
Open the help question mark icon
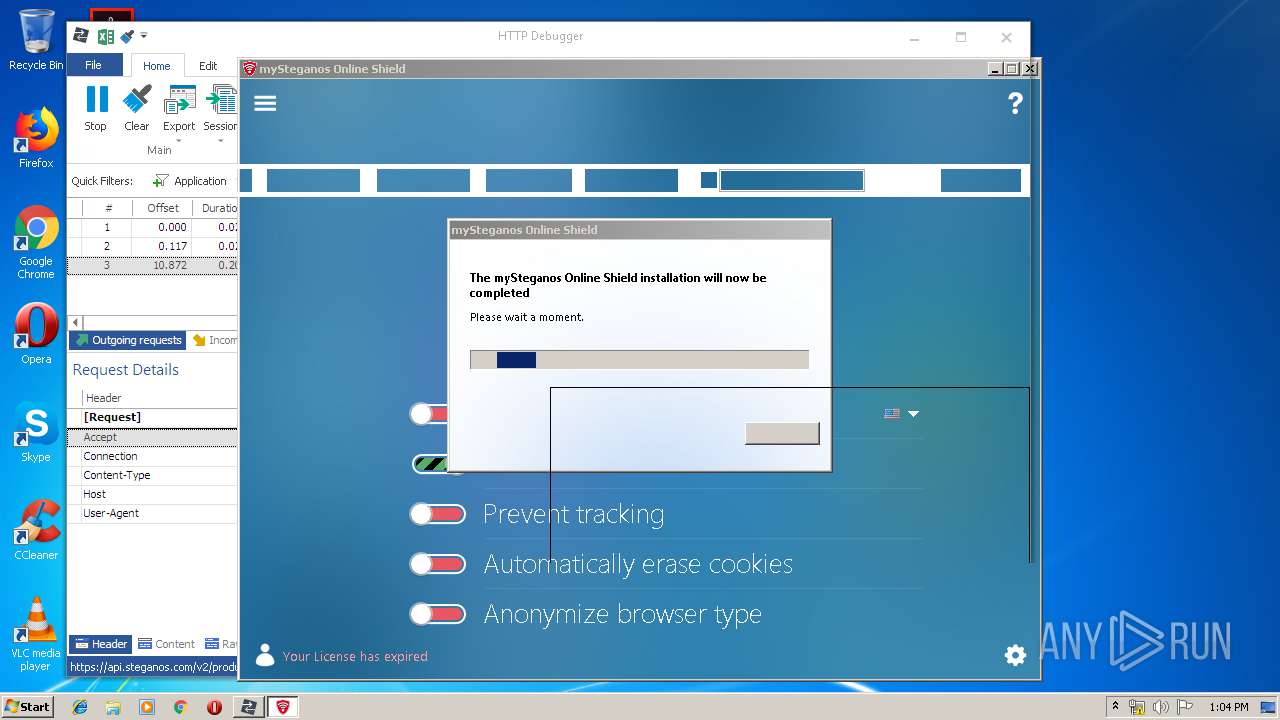pos(1015,103)
